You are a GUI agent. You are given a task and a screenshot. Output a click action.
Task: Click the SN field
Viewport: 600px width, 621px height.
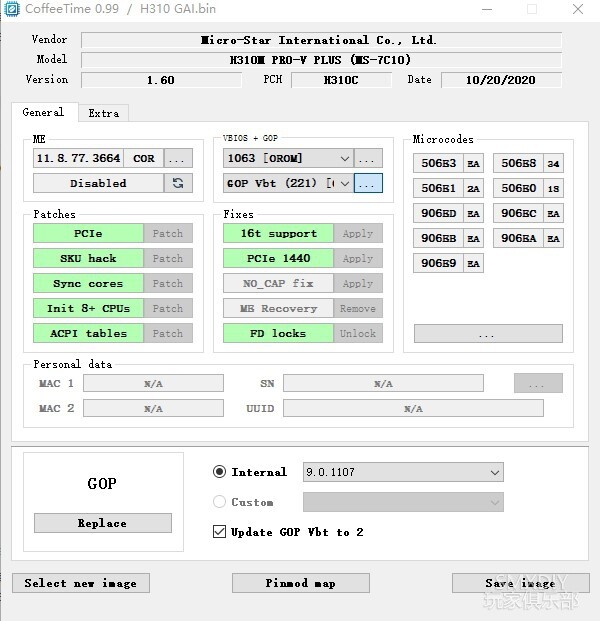(383, 383)
